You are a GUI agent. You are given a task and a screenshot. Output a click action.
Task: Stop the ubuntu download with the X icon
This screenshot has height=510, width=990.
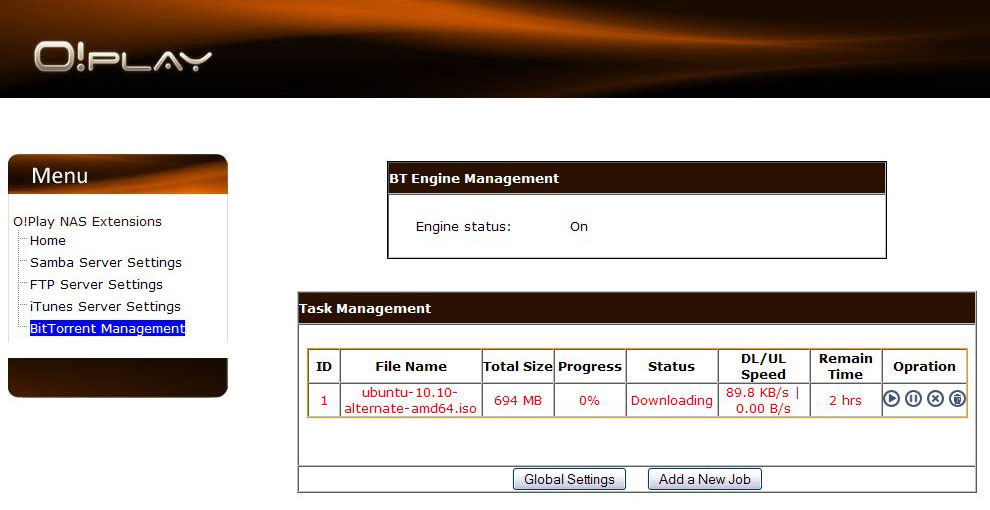coord(935,398)
